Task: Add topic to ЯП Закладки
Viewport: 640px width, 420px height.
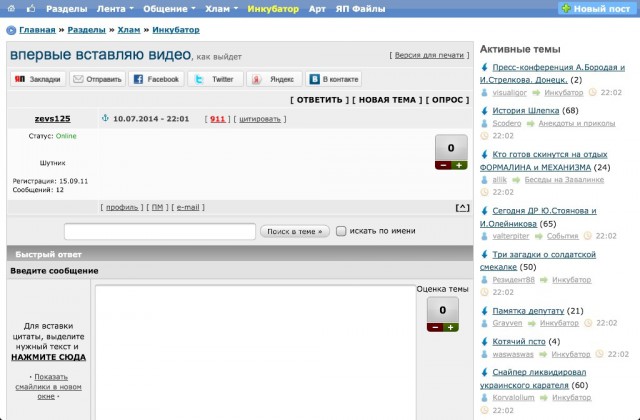Action: pyautogui.click(x=38, y=79)
